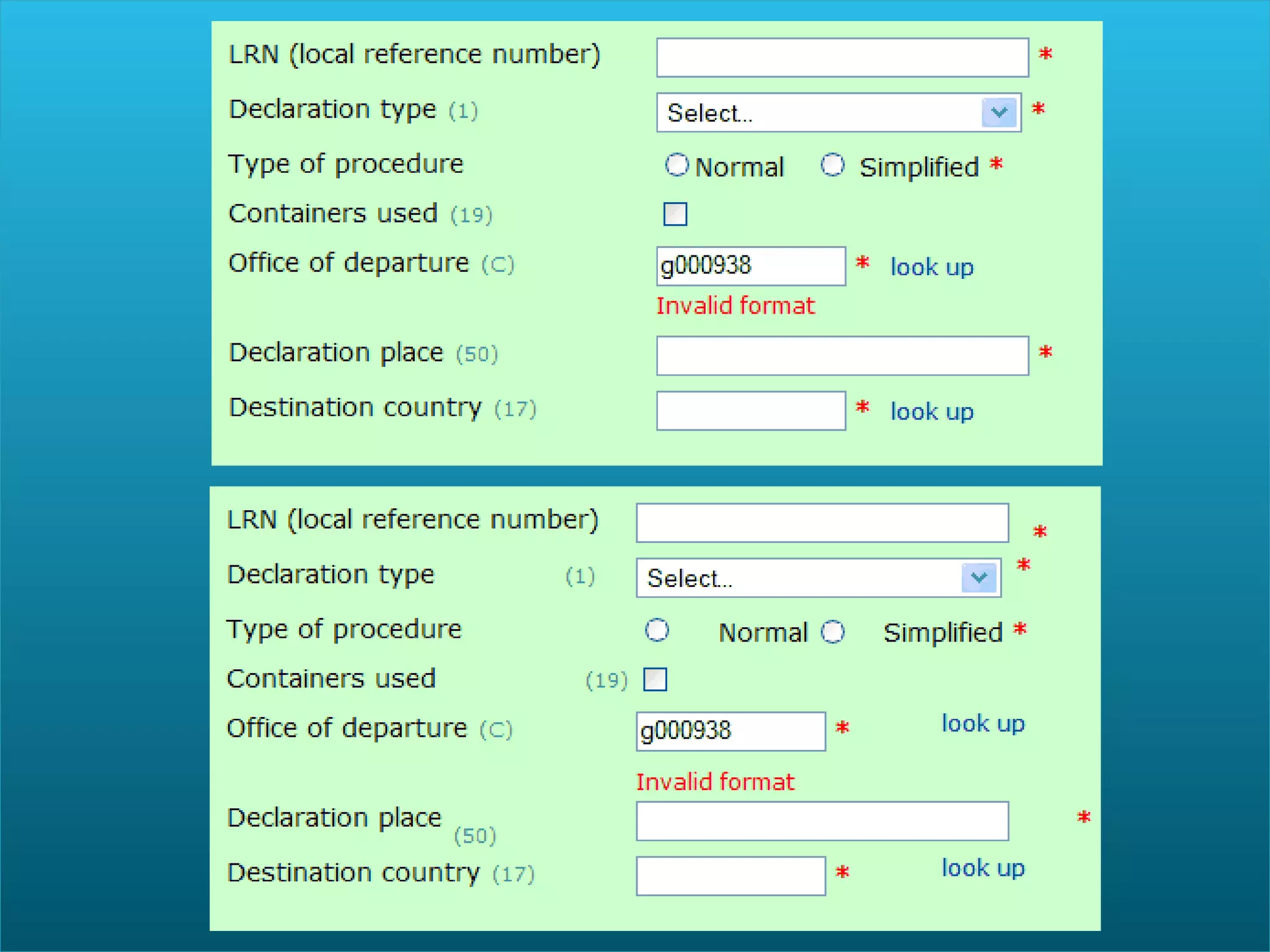Click look up for bottom Destination country
This screenshot has width=1270, height=952.
(983, 868)
